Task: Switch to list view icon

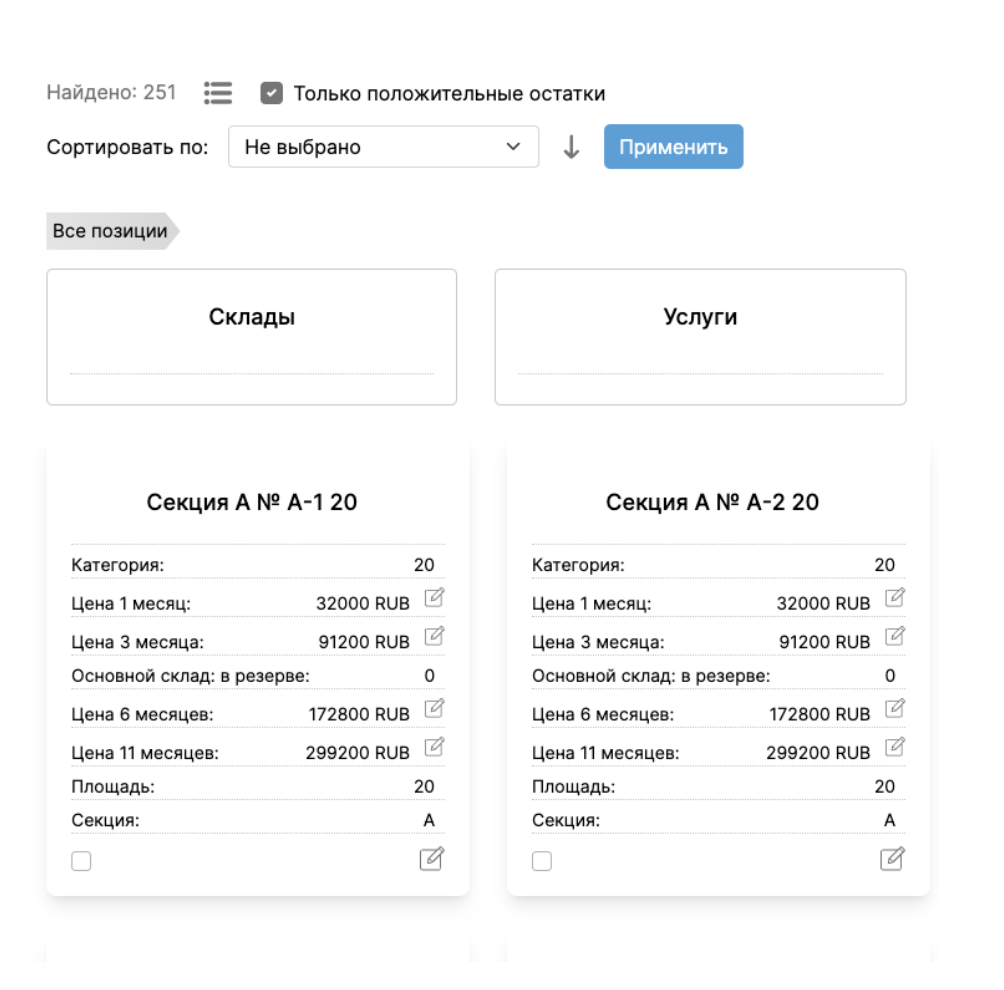Action: (217, 93)
